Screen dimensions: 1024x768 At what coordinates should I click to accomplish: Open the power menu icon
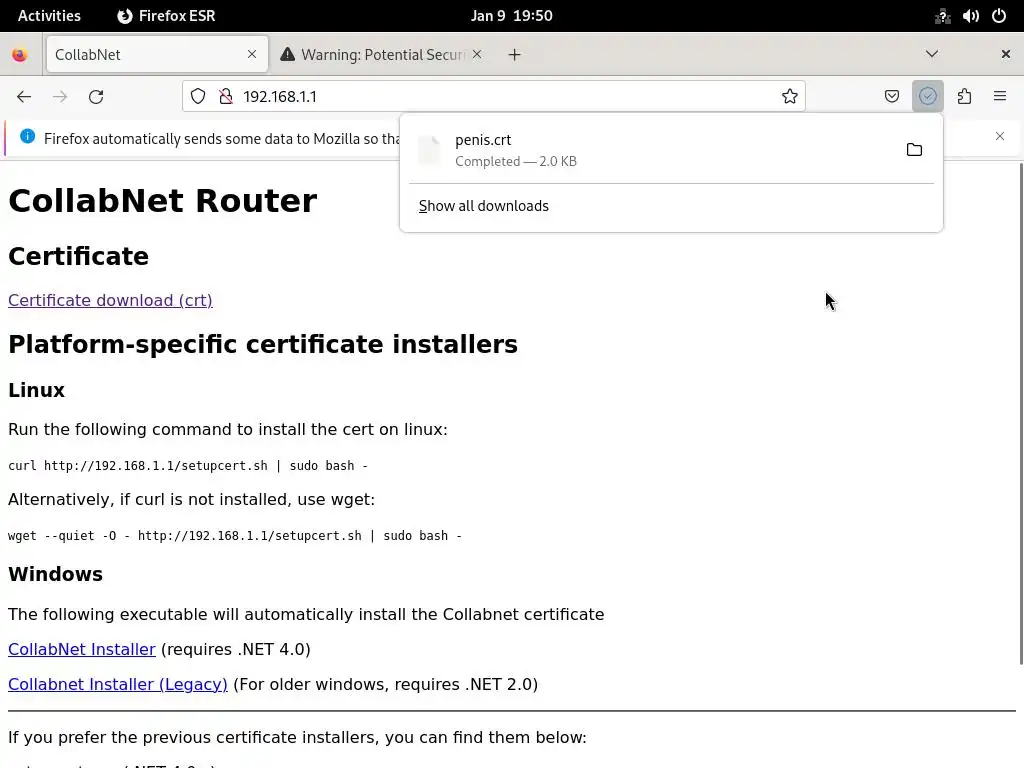pos(999,16)
